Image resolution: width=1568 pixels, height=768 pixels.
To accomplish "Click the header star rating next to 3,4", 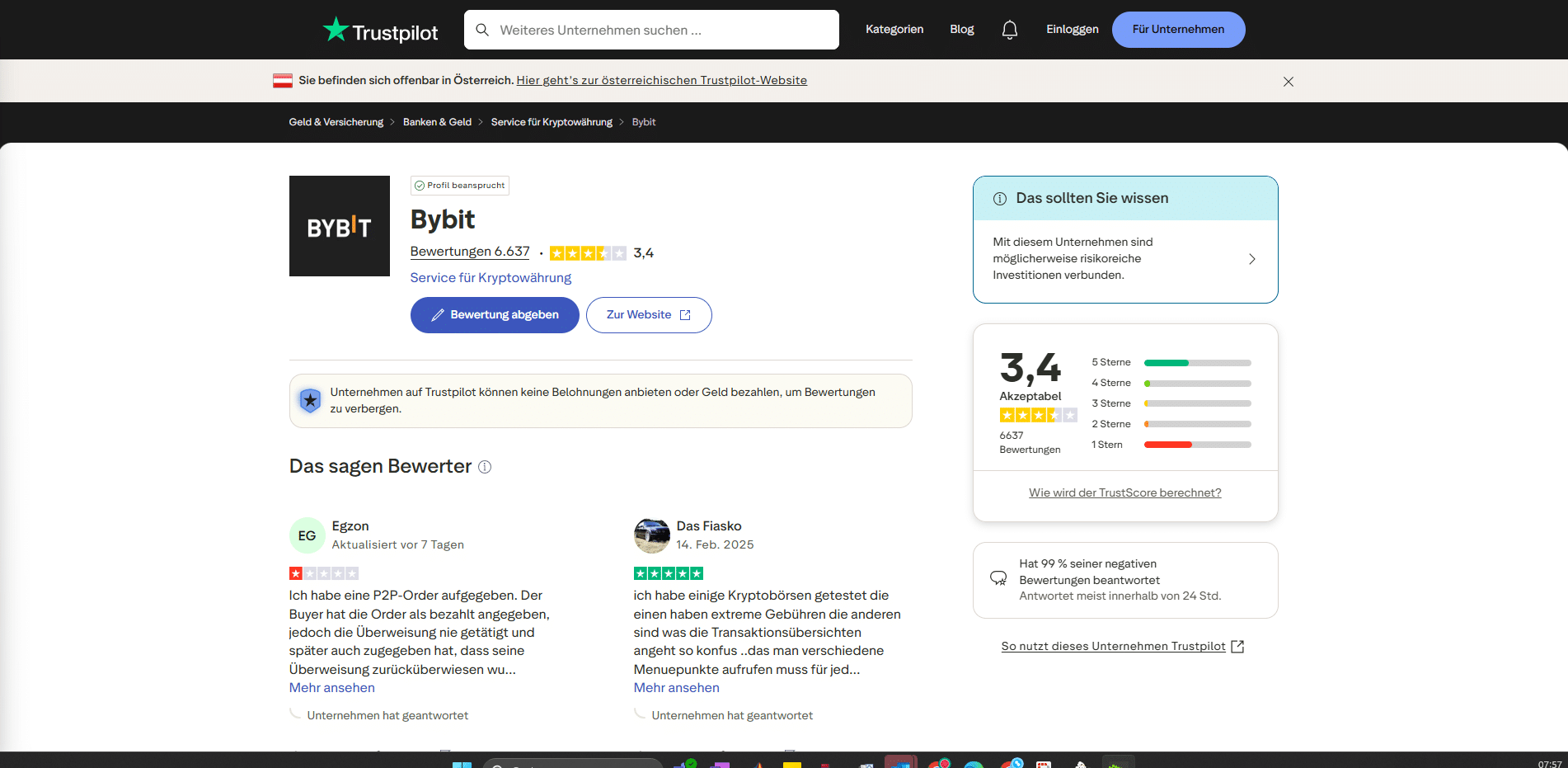I will (x=588, y=253).
